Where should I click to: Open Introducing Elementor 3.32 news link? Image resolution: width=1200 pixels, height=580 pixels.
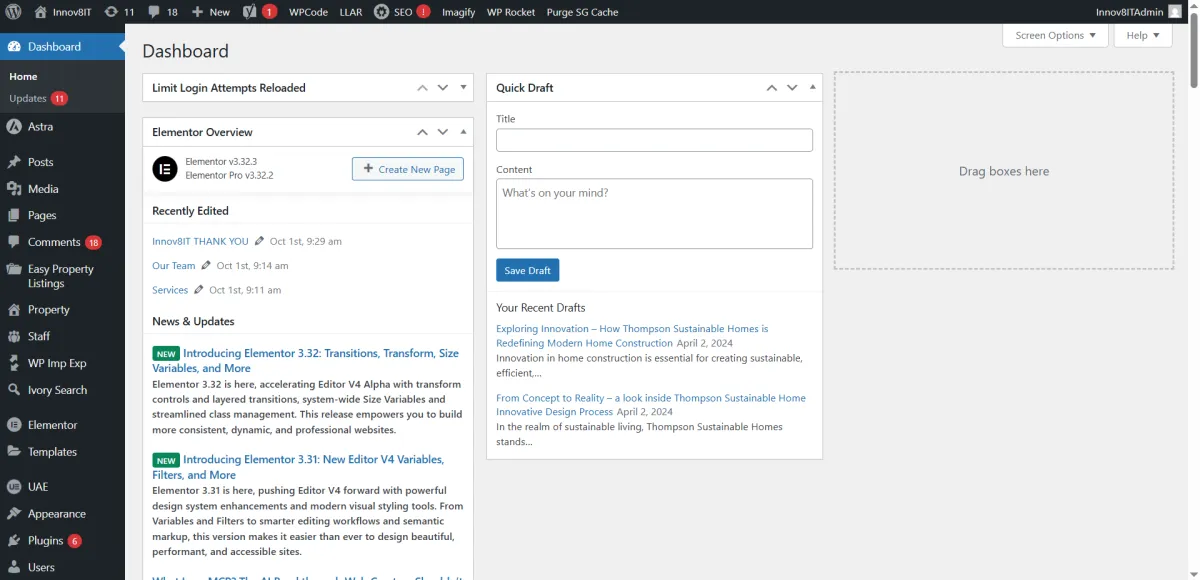305,360
